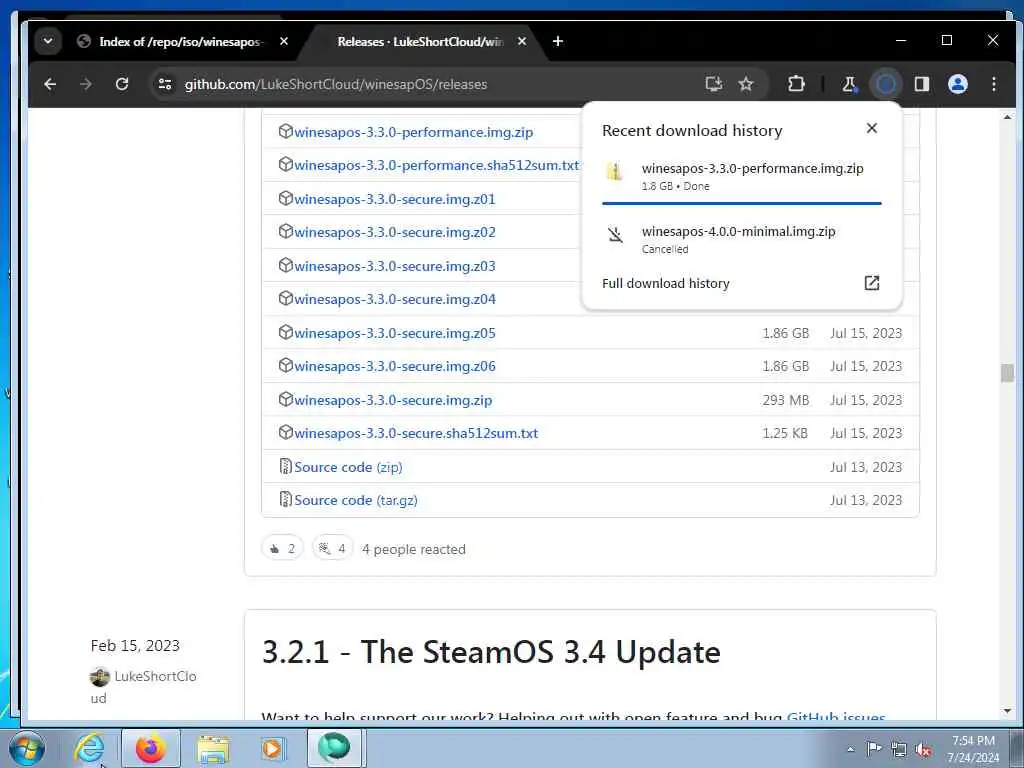Viewport: 1024px width, 768px height.
Task: Expand the tab search dropdown
Action: pyautogui.click(x=48, y=41)
